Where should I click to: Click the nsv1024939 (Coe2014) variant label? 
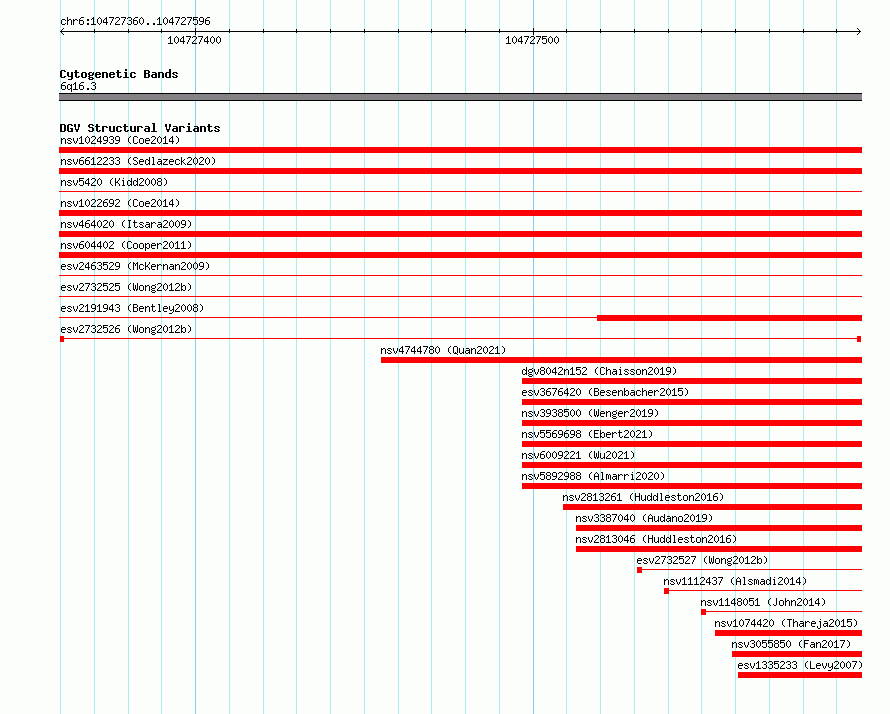pyautogui.click(x=120, y=140)
